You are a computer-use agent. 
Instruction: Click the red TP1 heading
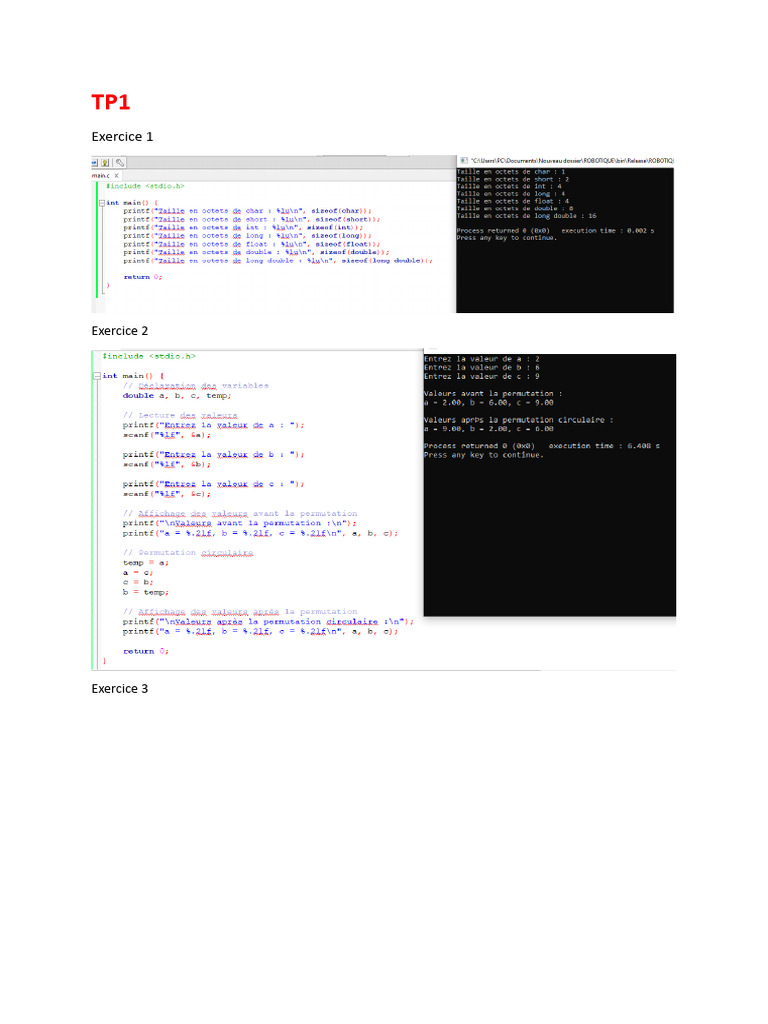(x=110, y=102)
